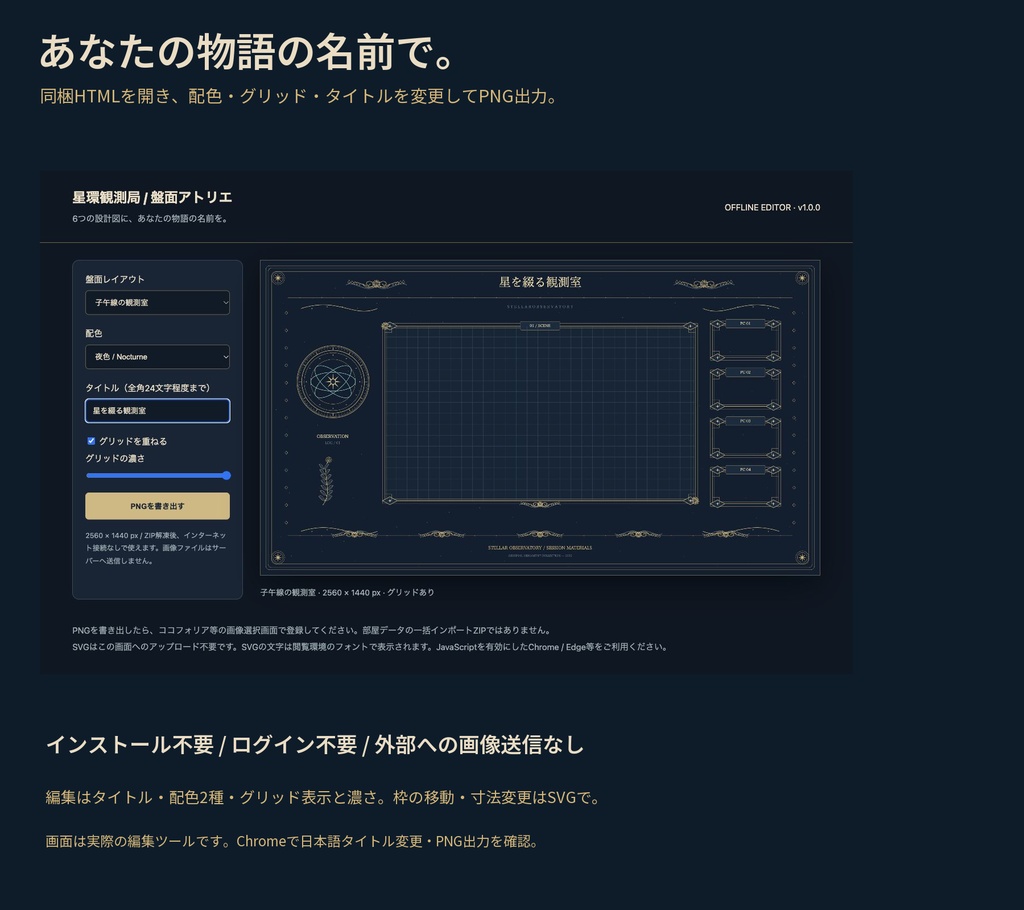
Task: Click the header 星環観測局 / 盤面アトリエ
Action: pyautogui.click(x=152, y=197)
